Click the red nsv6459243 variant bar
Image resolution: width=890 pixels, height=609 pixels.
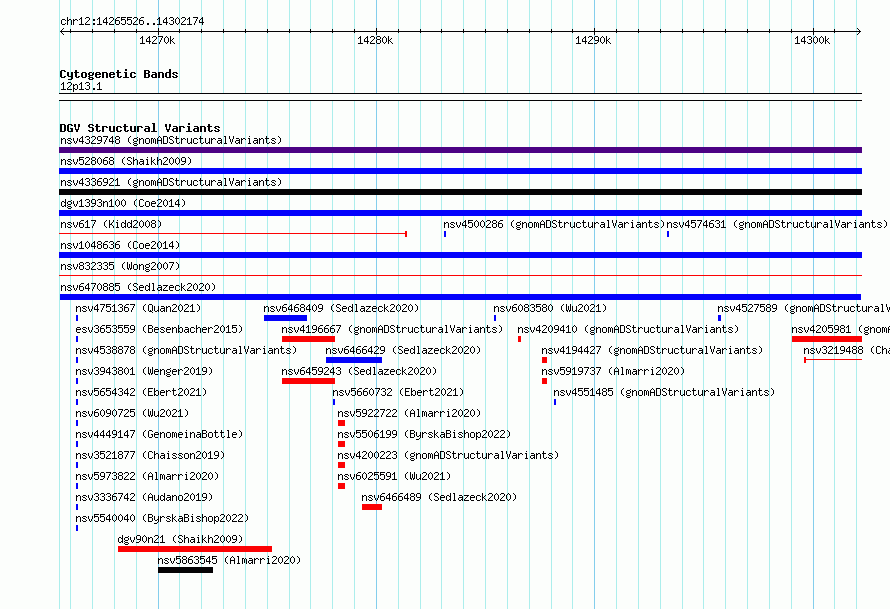click(308, 381)
